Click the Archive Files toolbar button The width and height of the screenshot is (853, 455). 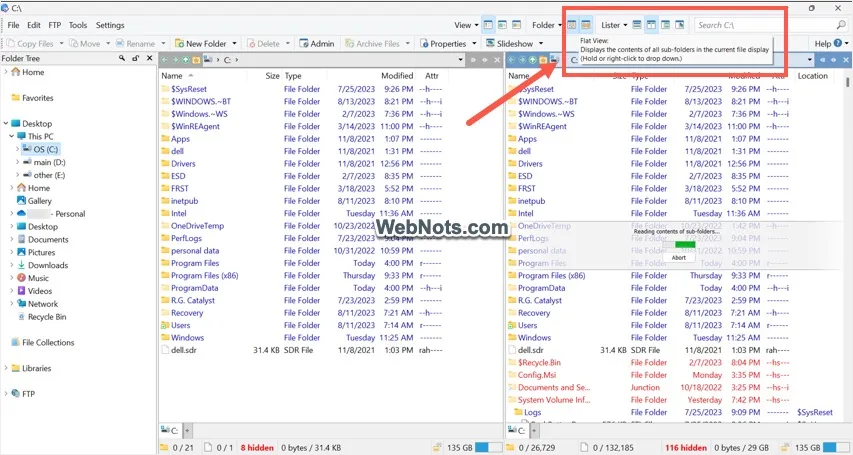click(x=373, y=44)
